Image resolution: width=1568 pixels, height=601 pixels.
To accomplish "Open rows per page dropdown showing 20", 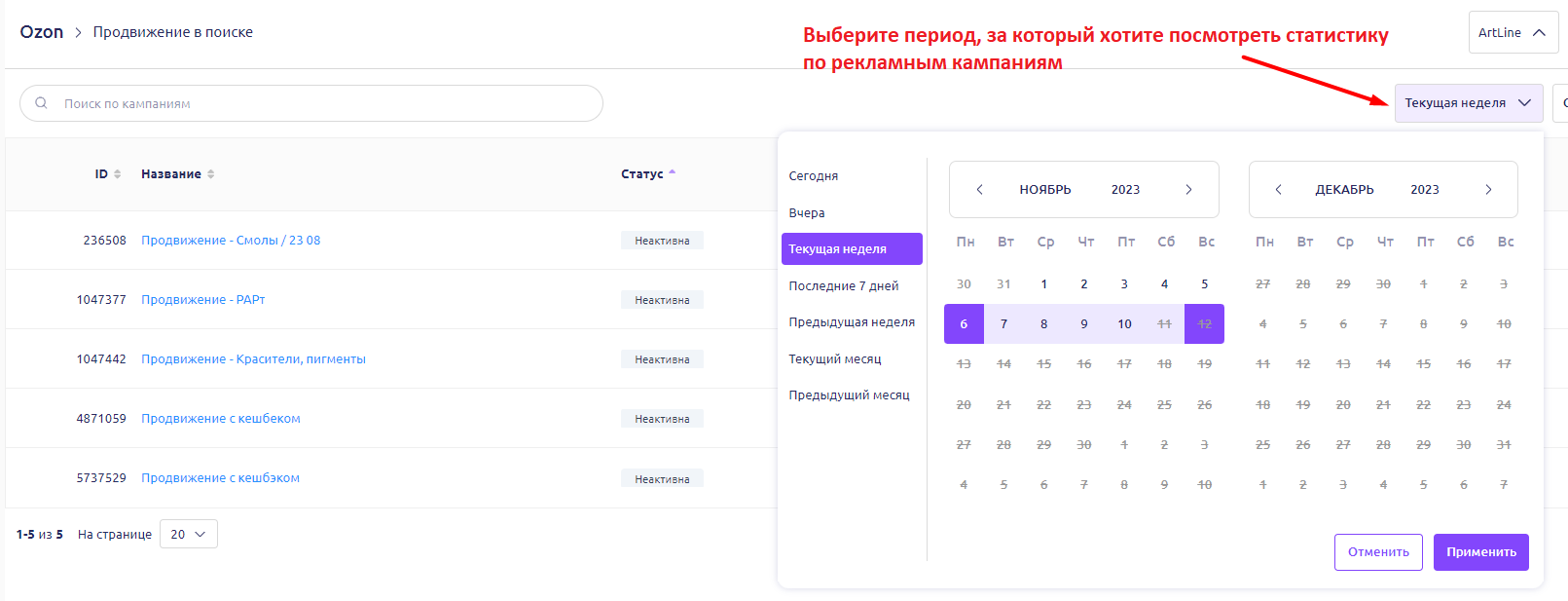I will coord(188,534).
